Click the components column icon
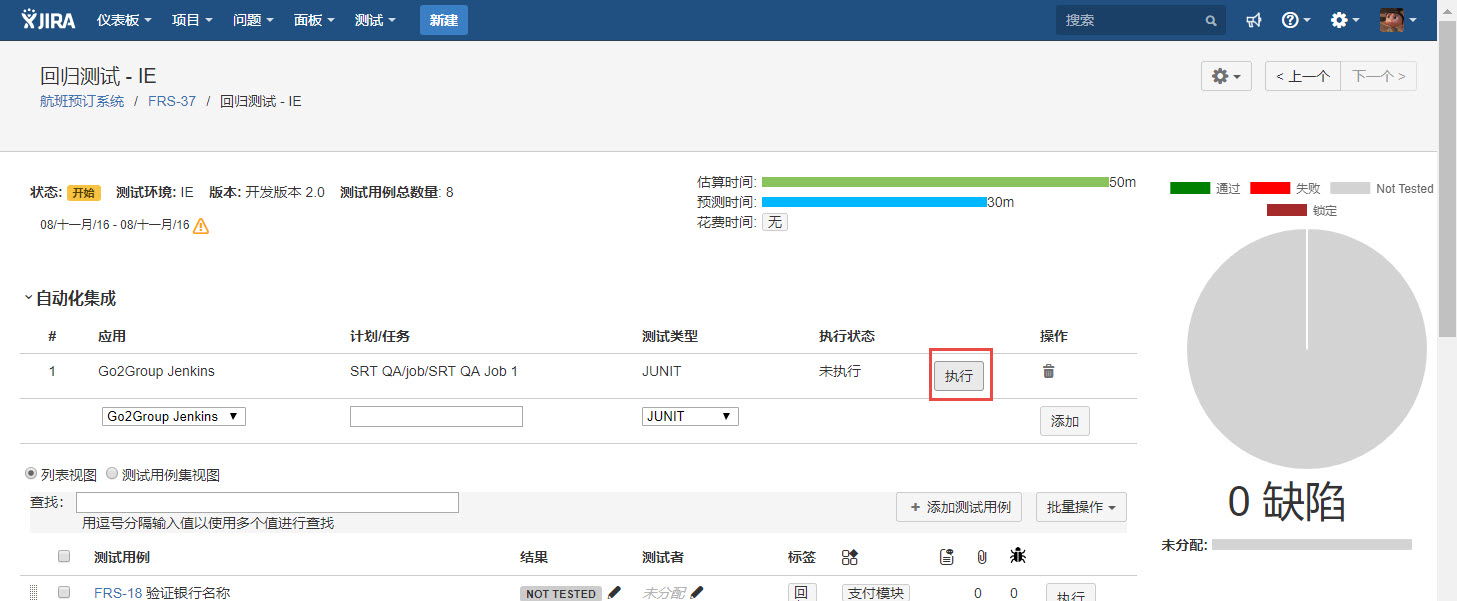Viewport: 1457px width, 601px height. (850, 557)
